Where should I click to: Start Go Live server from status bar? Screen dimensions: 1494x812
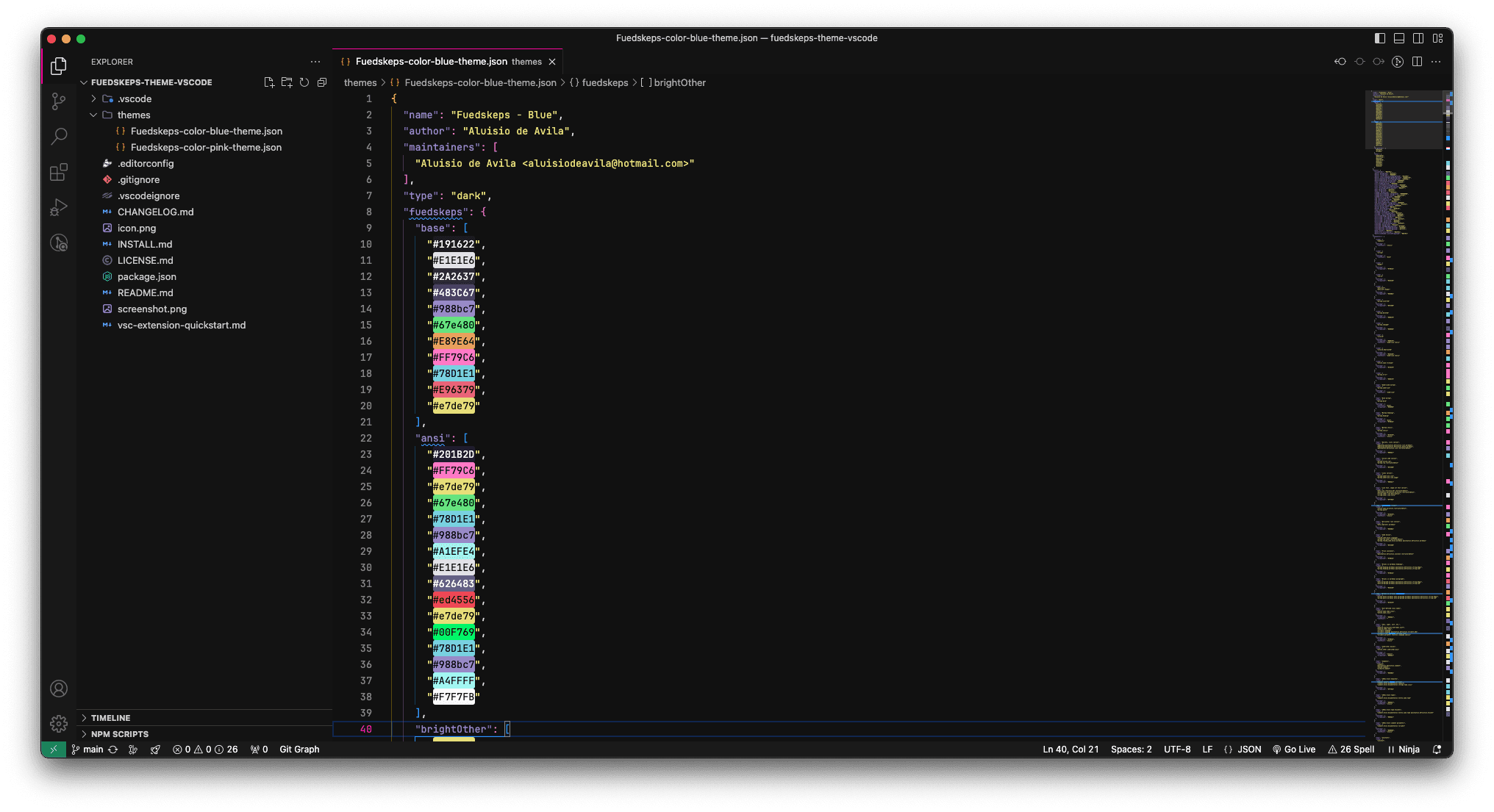[x=1294, y=750]
